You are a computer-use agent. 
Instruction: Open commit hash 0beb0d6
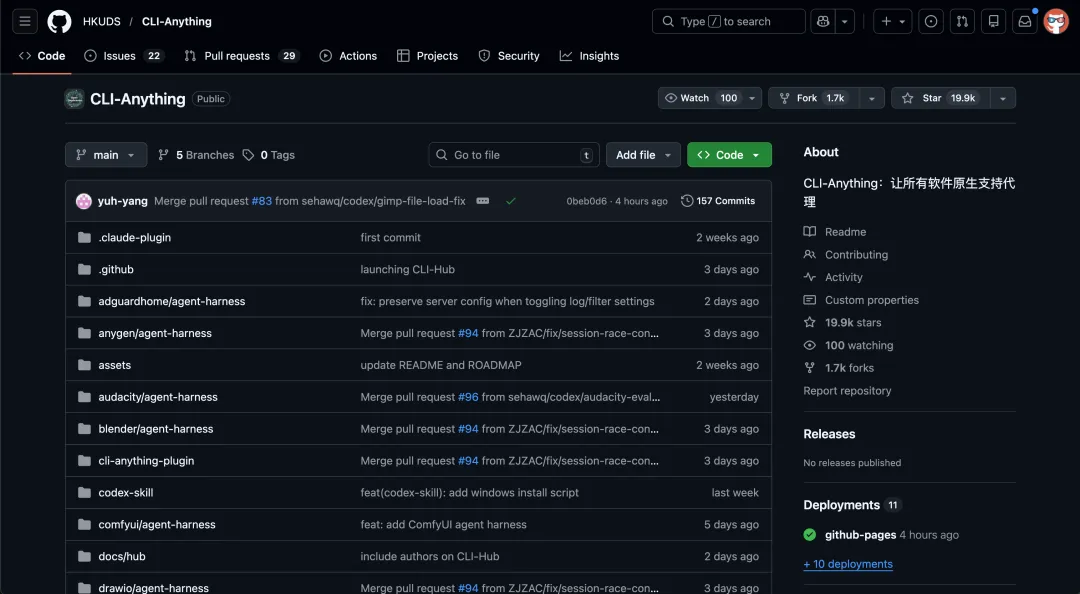click(587, 201)
